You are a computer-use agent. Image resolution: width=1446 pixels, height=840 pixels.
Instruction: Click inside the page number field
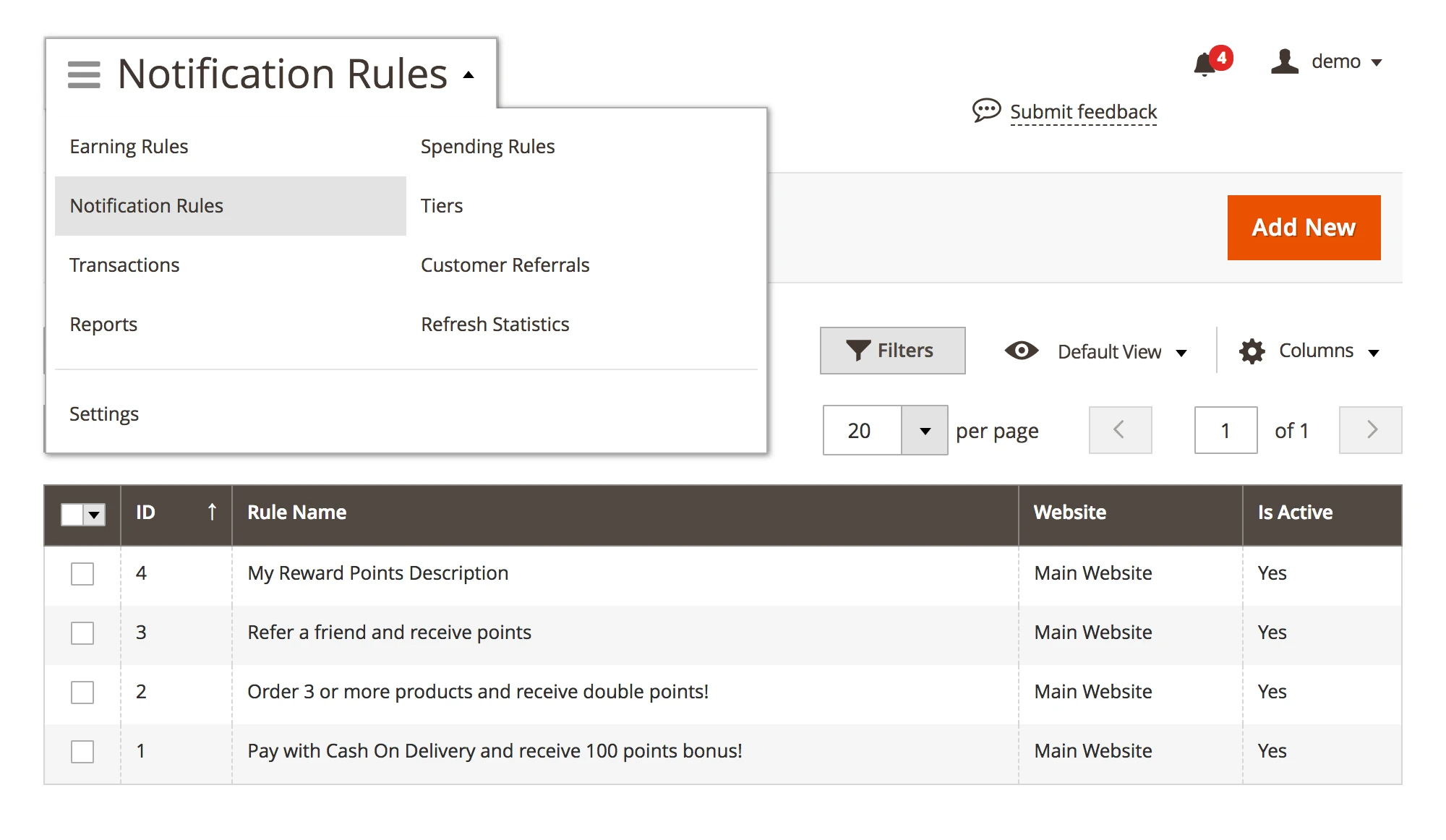[1226, 430]
